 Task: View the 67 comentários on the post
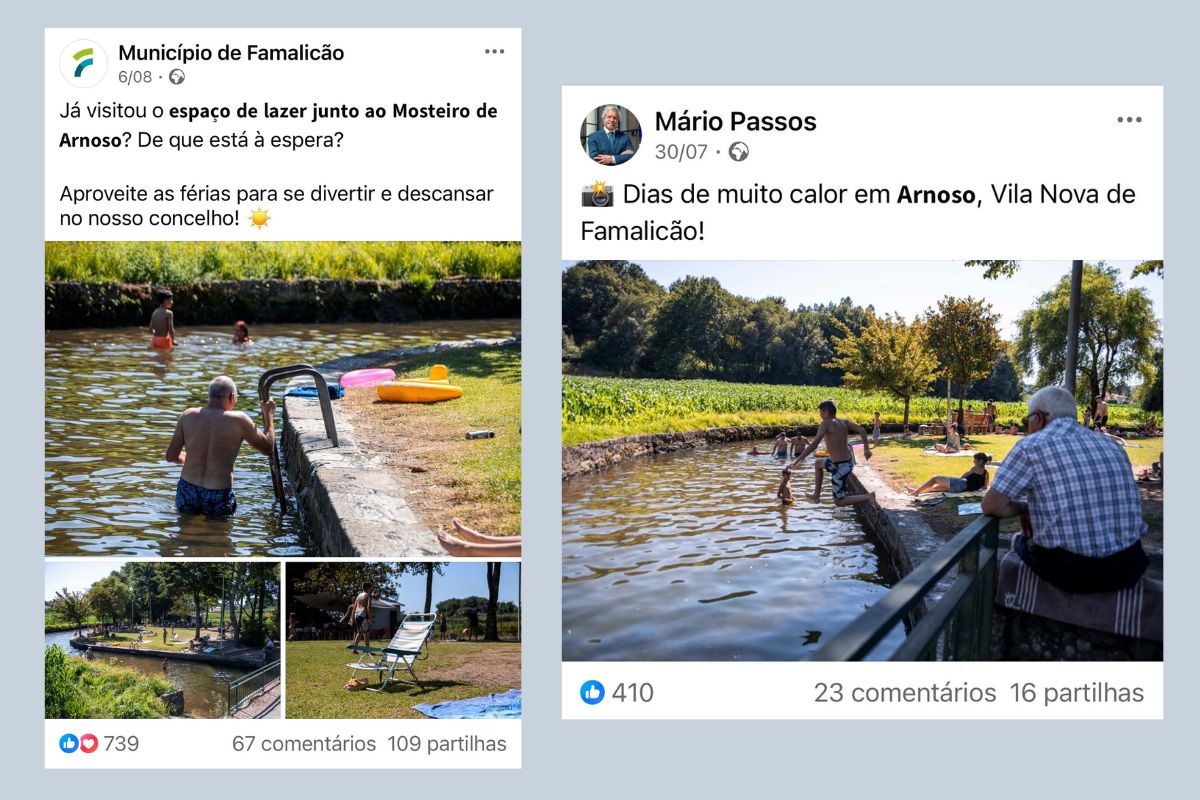point(304,744)
